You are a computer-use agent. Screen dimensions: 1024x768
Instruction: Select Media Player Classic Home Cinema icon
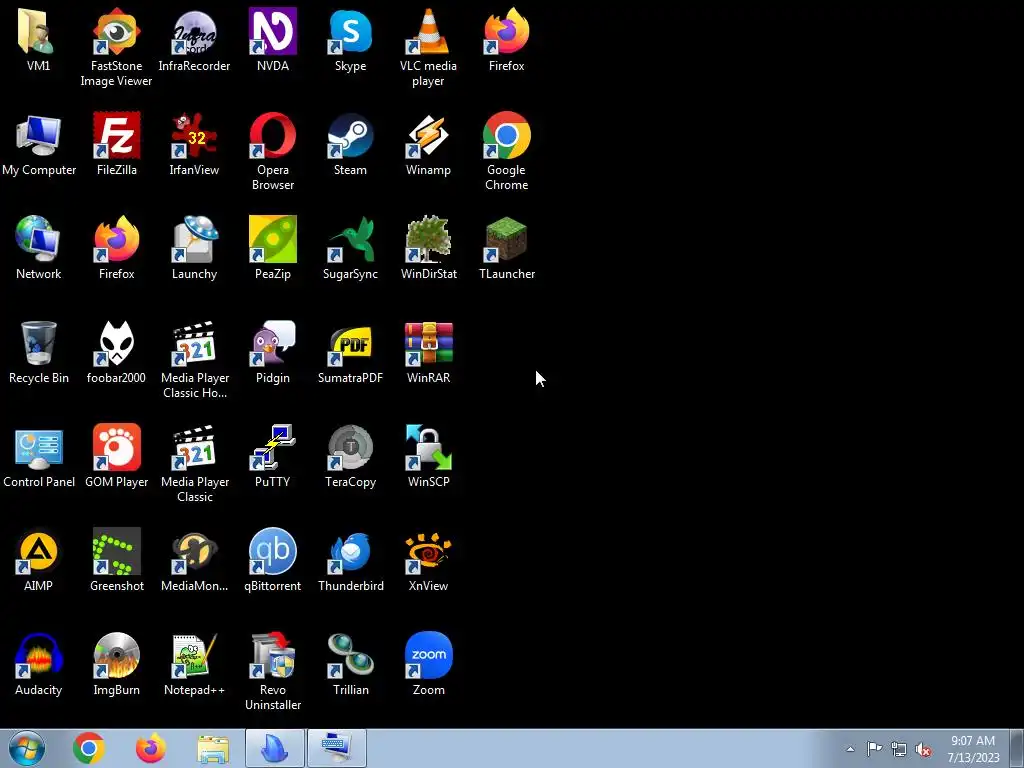point(195,343)
